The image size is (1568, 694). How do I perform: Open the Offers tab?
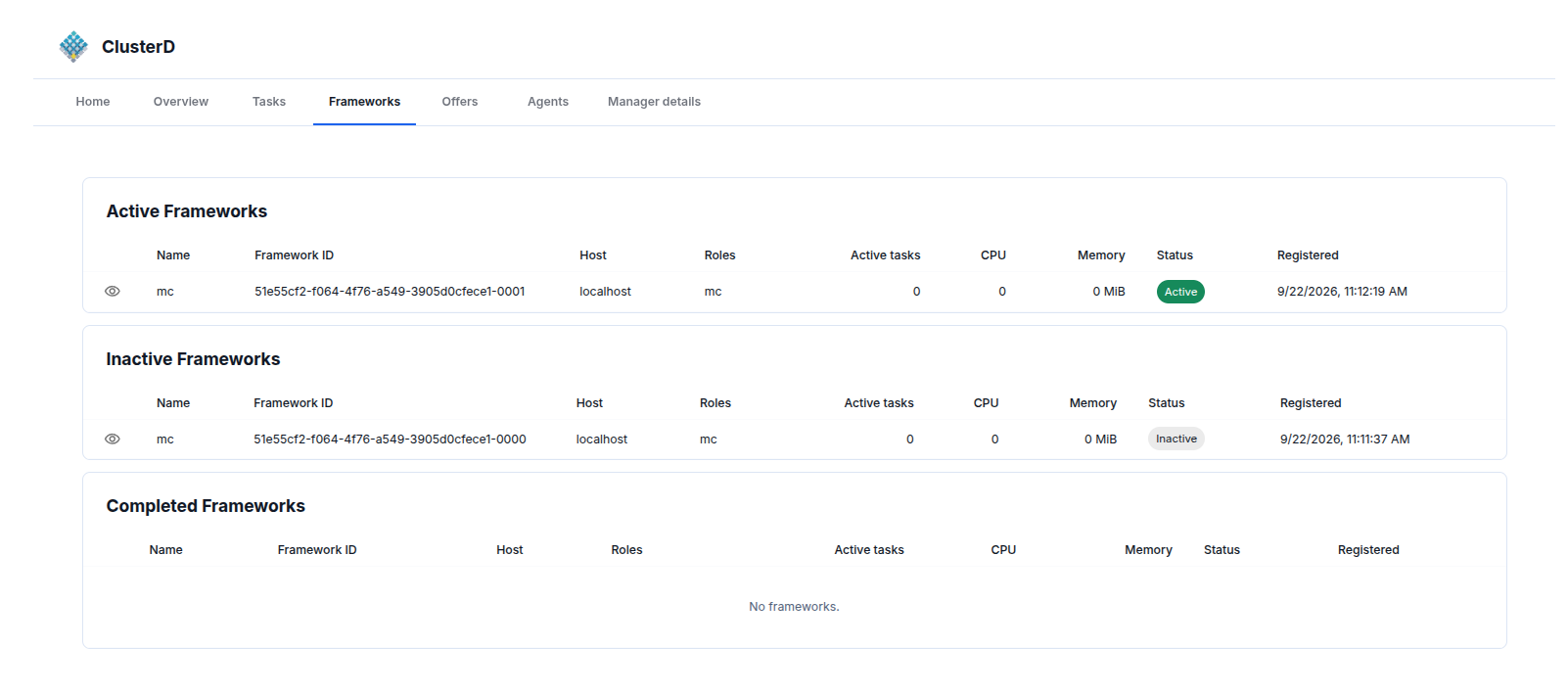click(x=460, y=102)
